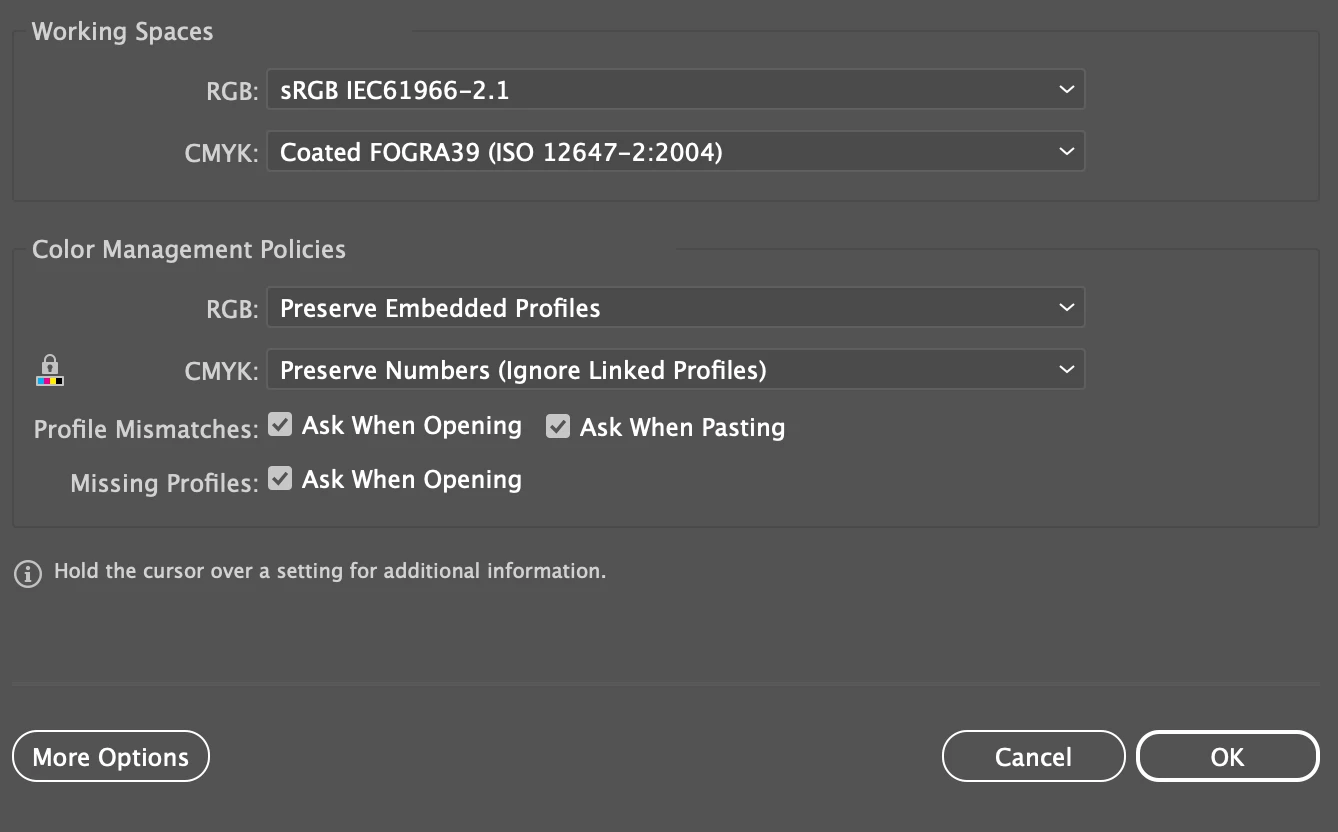Click the Color Management Policies heading
The height and width of the screenshot is (832, 1338).
click(189, 249)
